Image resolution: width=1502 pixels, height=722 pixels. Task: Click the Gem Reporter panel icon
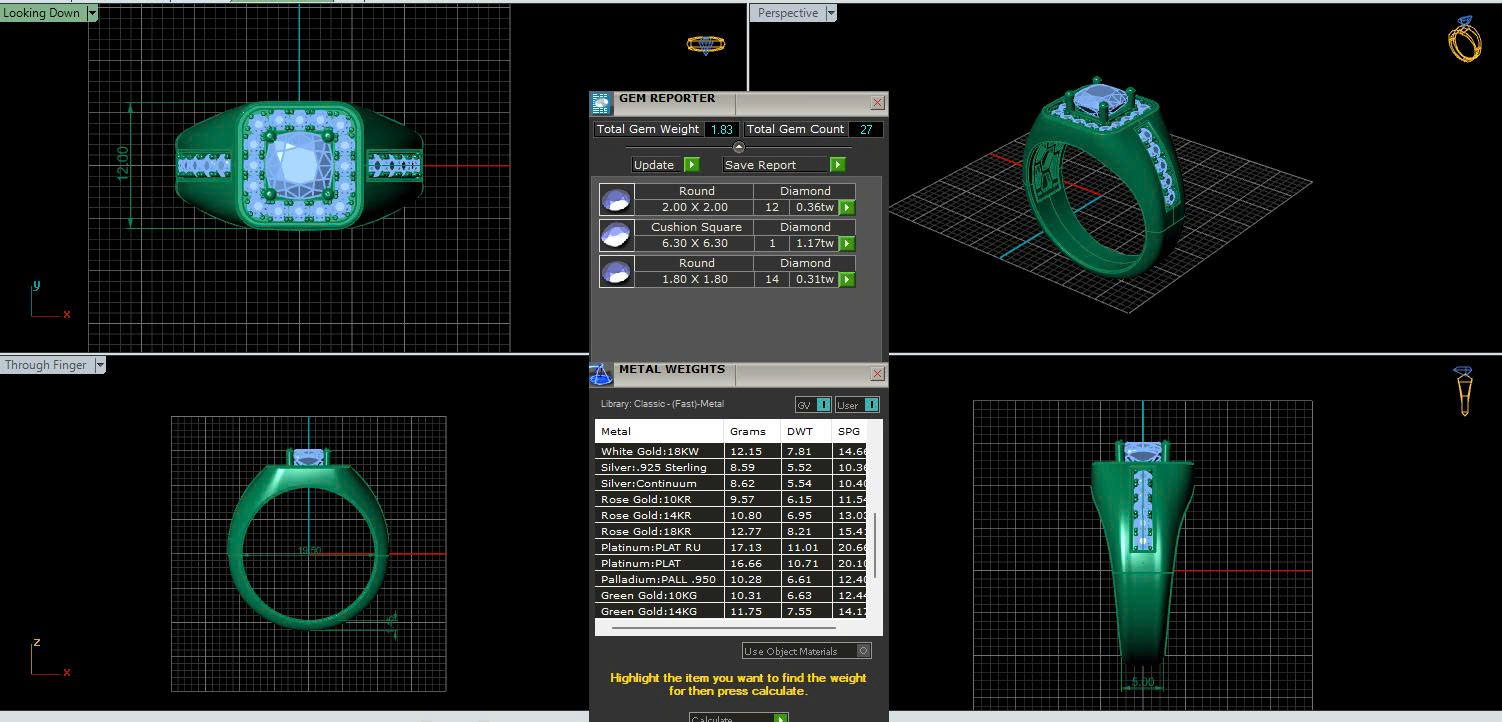pyautogui.click(x=601, y=104)
